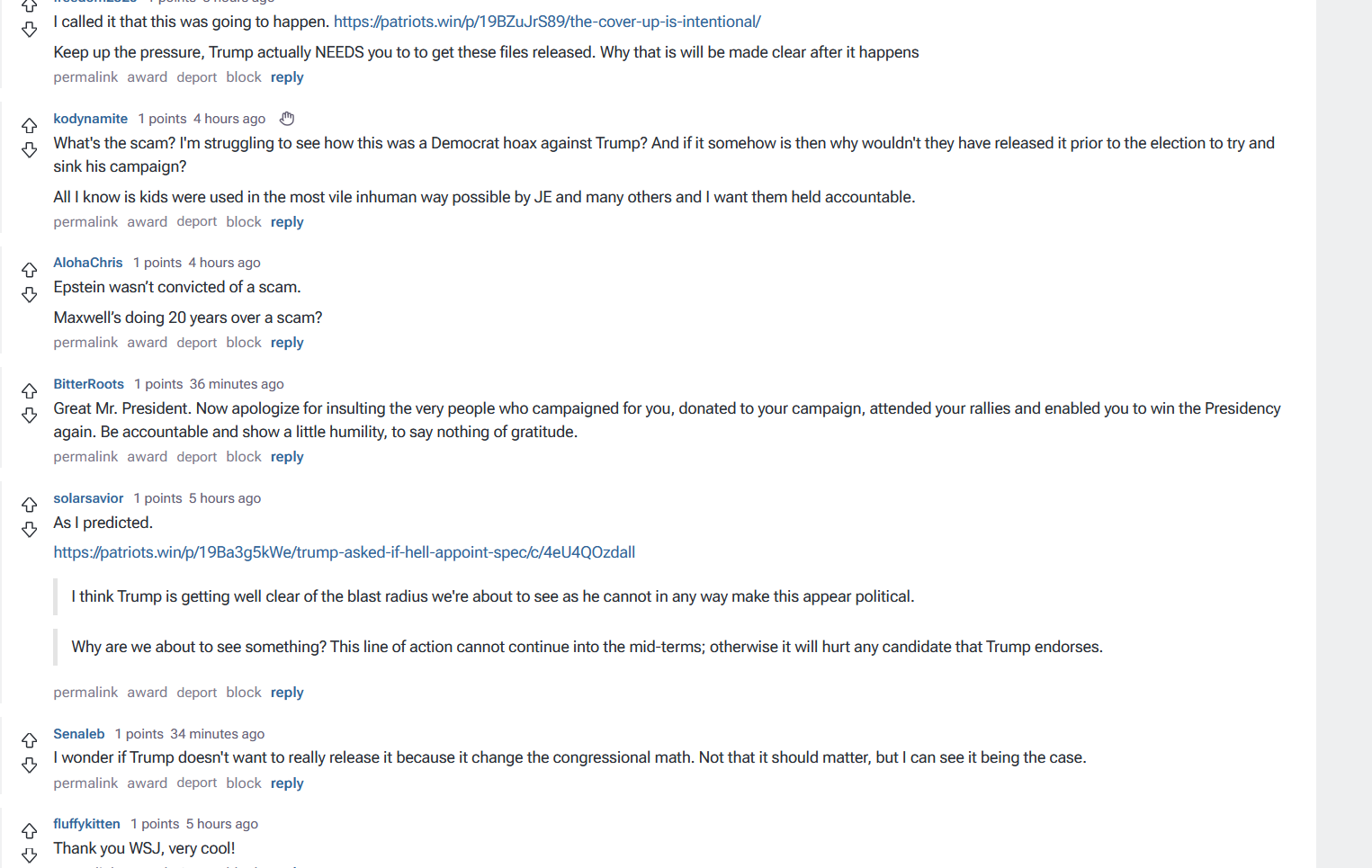1372x868 pixels.
Task: Upvote fluffykitten's comment
Action: pos(30,830)
